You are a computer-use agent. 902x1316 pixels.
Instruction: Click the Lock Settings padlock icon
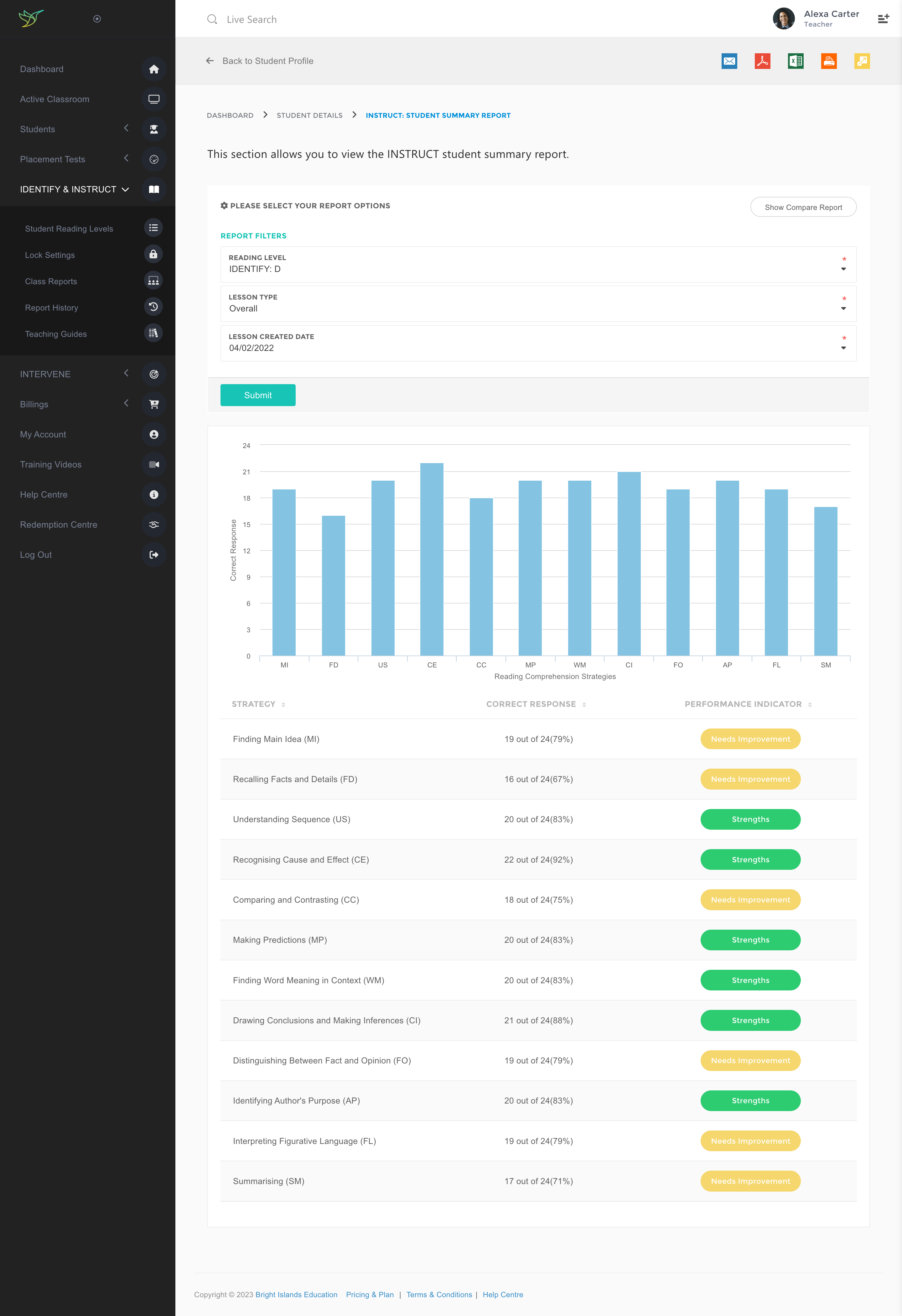click(x=153, y=254)
